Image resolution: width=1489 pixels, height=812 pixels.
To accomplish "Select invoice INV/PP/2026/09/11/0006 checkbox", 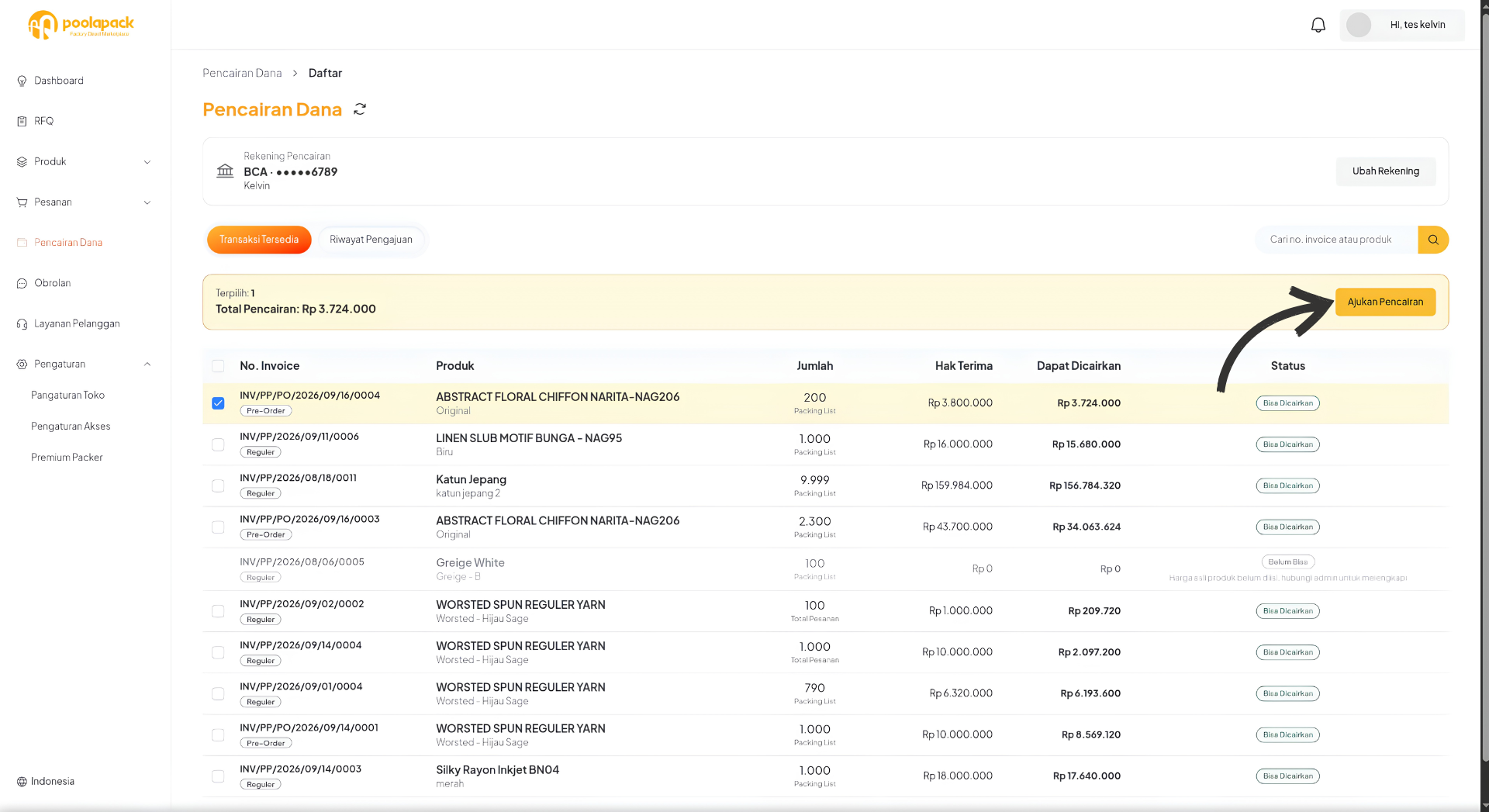I will coord(218,444).
